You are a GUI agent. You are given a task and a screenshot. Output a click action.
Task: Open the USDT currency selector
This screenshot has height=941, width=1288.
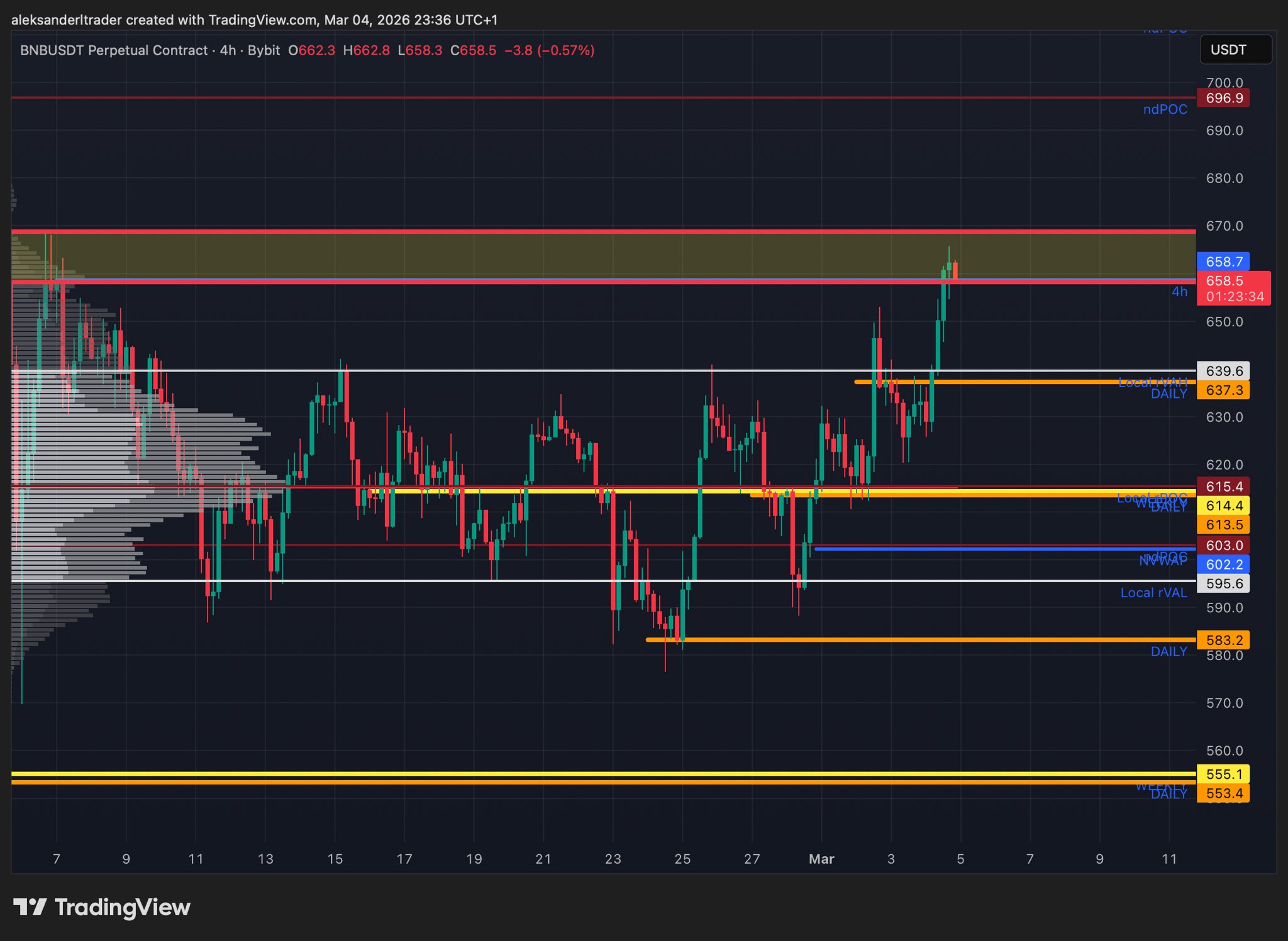click(1235, 50)
